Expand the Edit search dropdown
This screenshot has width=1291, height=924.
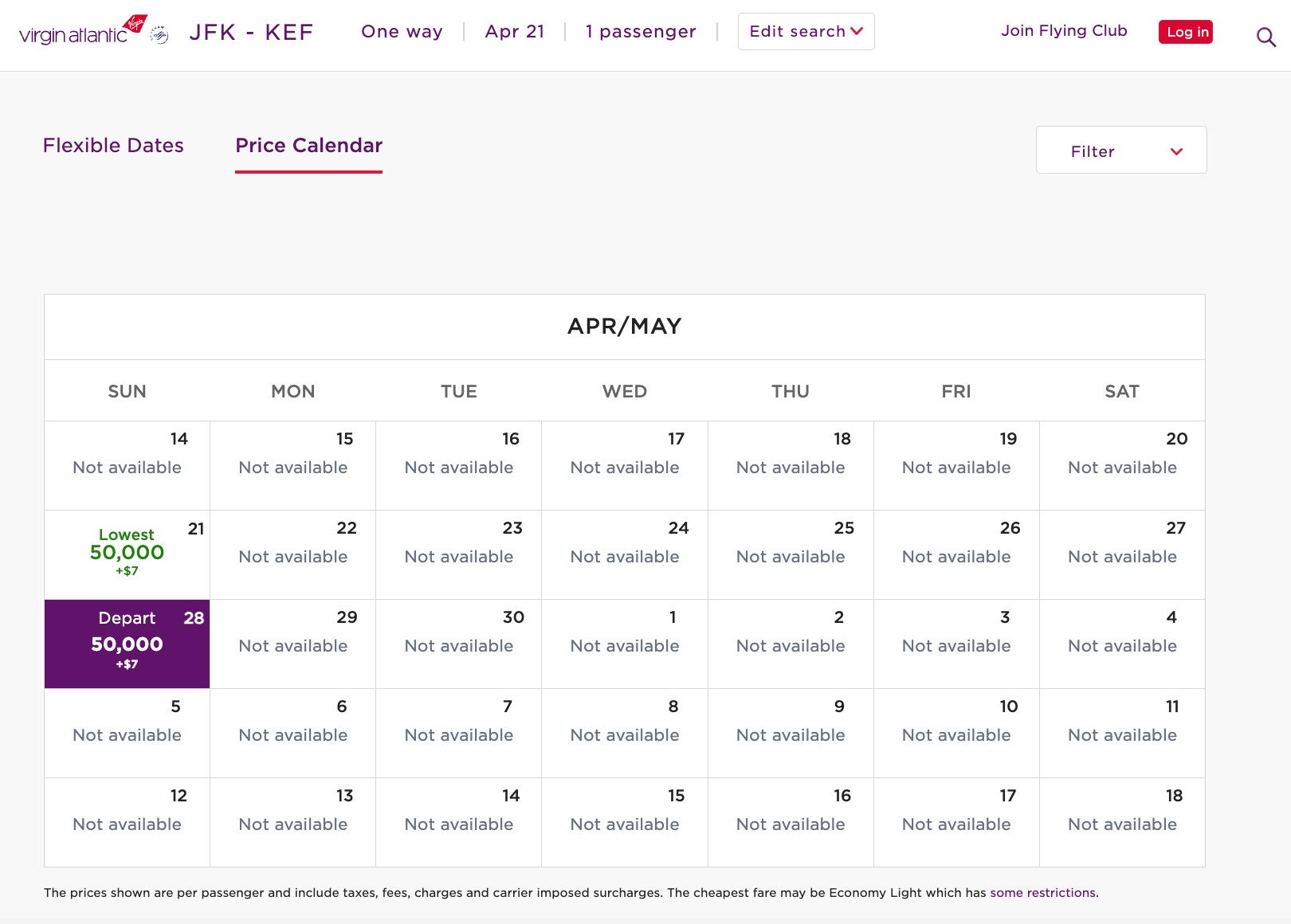(x=806, y=32)
